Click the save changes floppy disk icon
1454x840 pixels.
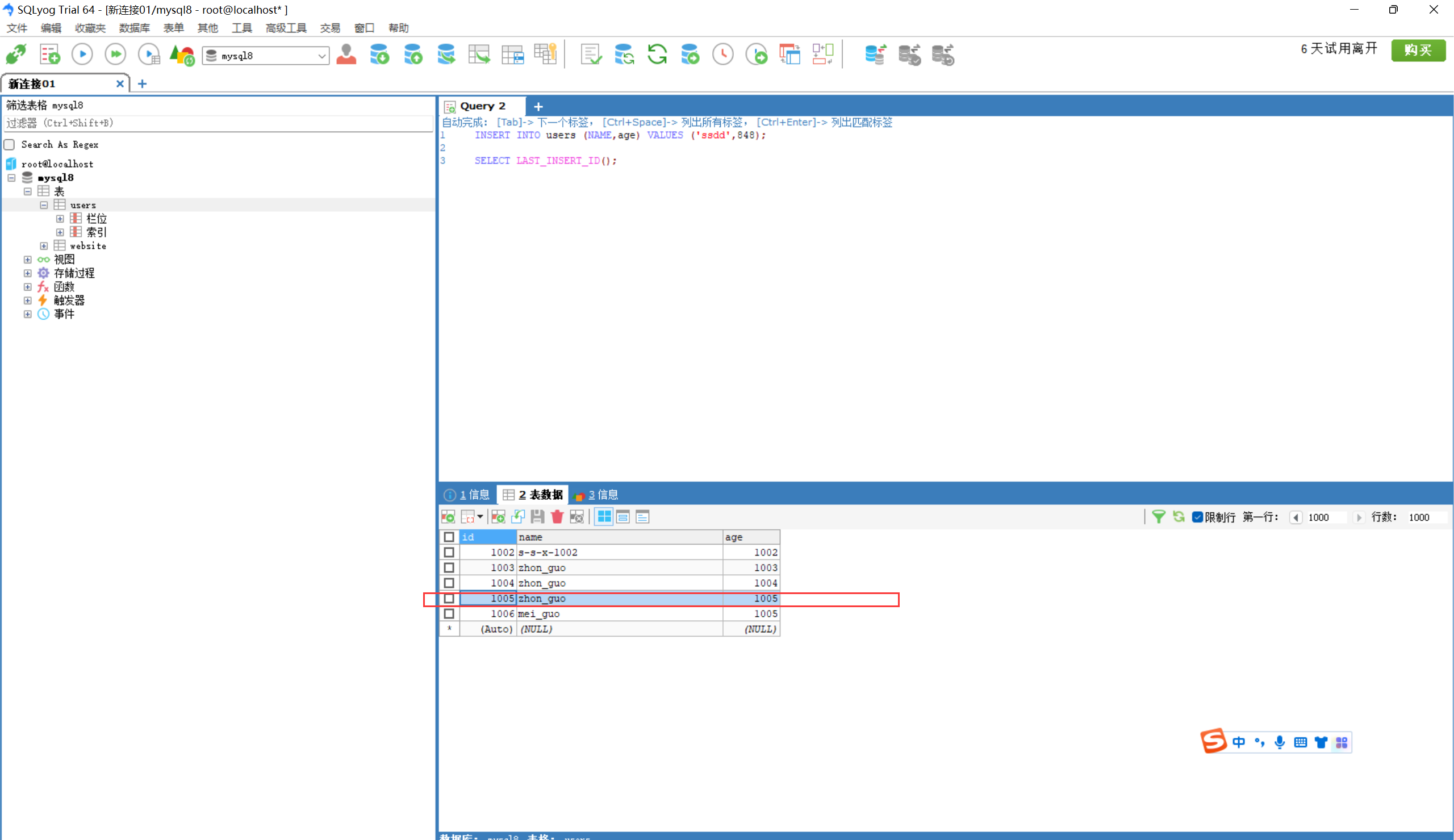click(537, 517)
